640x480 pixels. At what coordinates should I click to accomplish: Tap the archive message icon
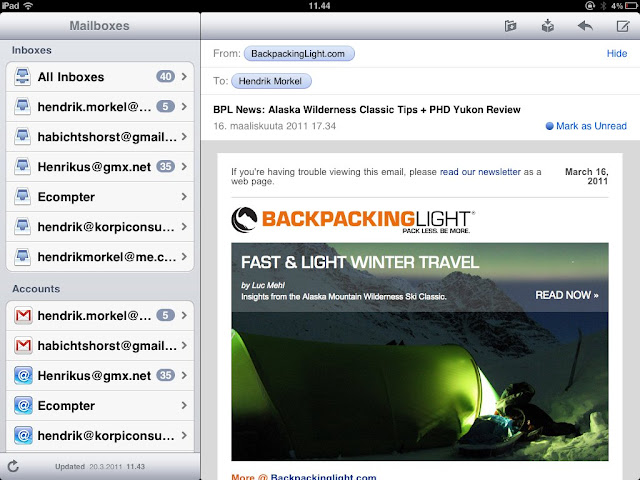547,26
